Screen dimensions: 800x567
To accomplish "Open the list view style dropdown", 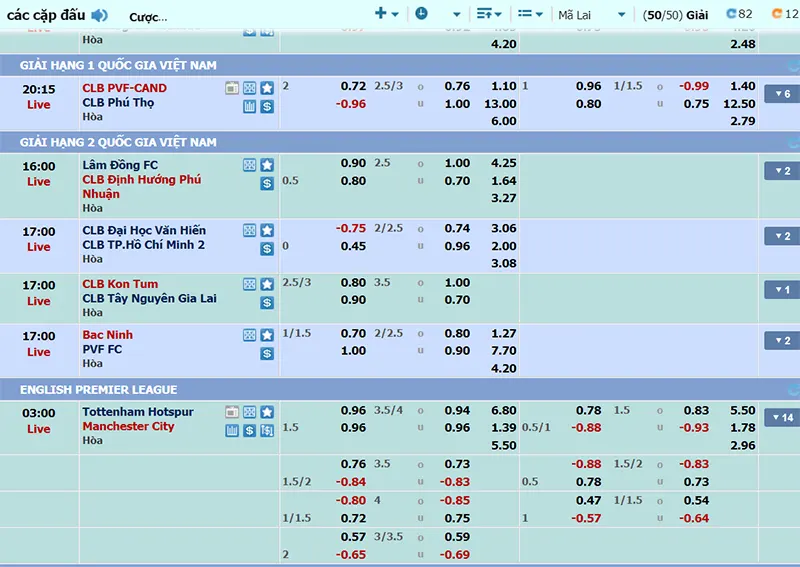I will tap(530, 14).
